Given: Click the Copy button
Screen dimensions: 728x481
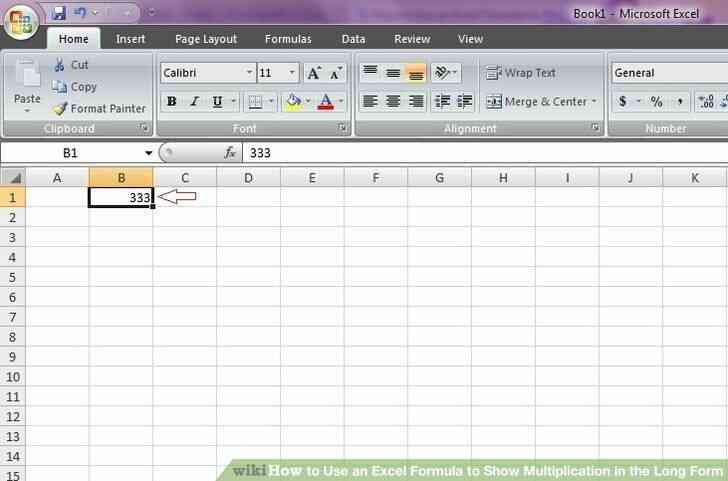Looking at the screenshot, I should pyautogui.click(x=74, y=86).
